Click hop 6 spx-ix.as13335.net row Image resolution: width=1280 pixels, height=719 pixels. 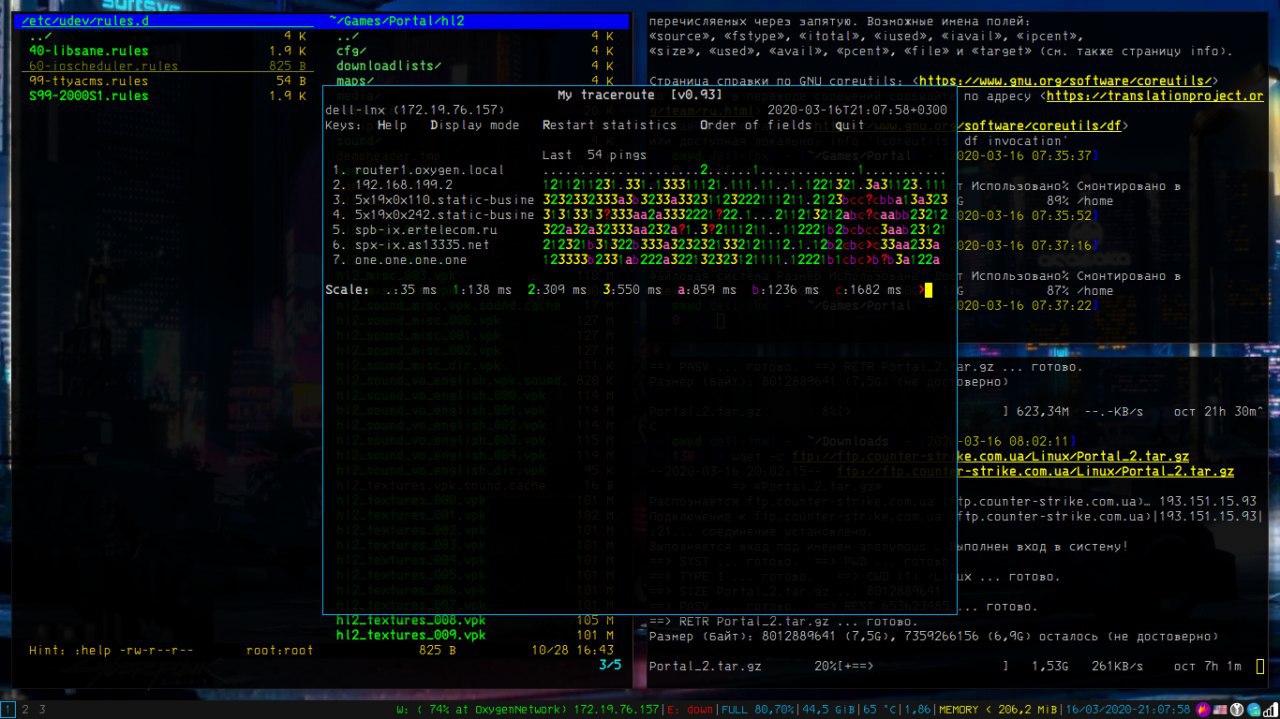[636, 245]
